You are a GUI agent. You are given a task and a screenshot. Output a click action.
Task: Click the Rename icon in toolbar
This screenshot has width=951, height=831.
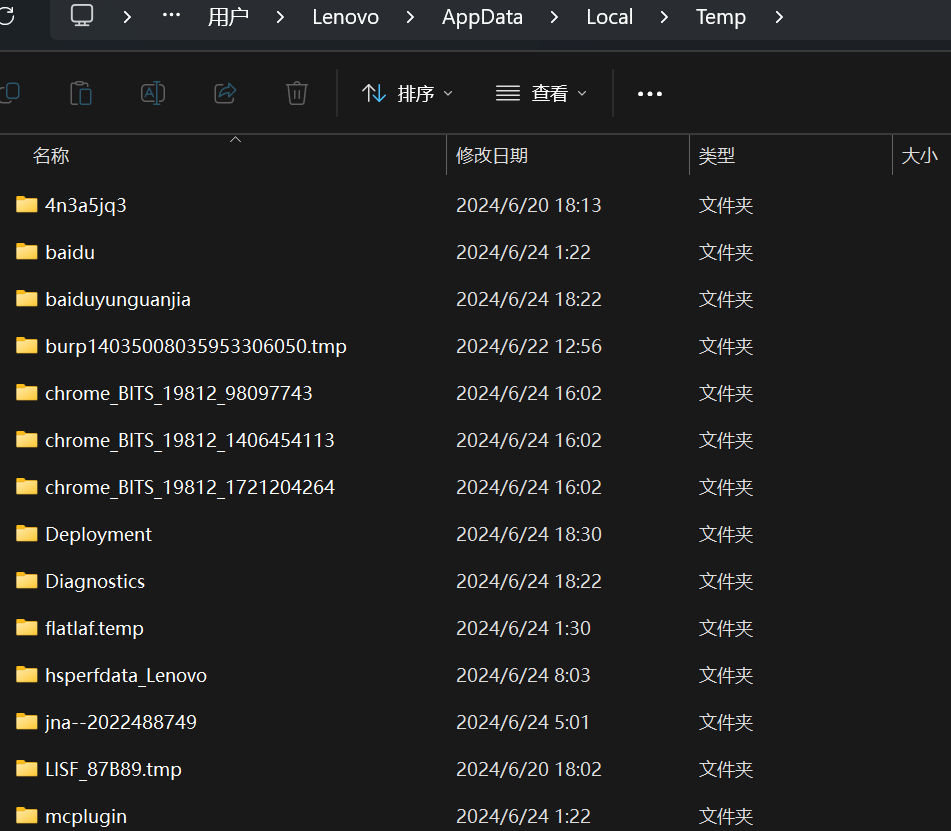click(x=153, y=93)
